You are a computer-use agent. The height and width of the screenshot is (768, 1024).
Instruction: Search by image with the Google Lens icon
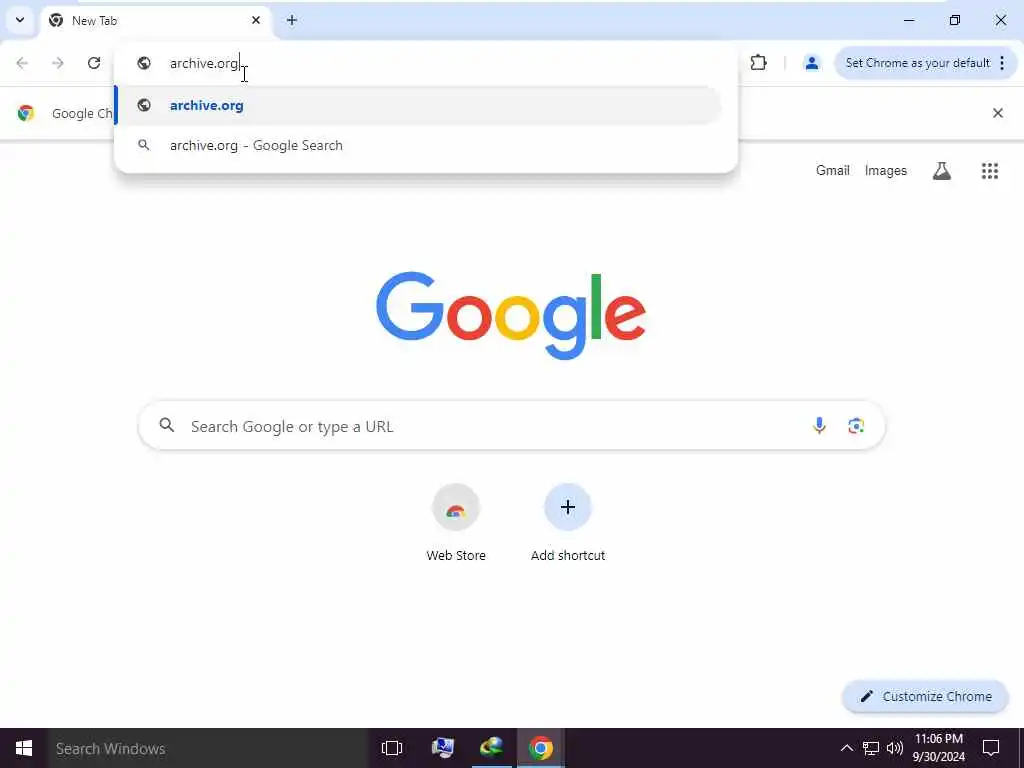click(856, 426)
